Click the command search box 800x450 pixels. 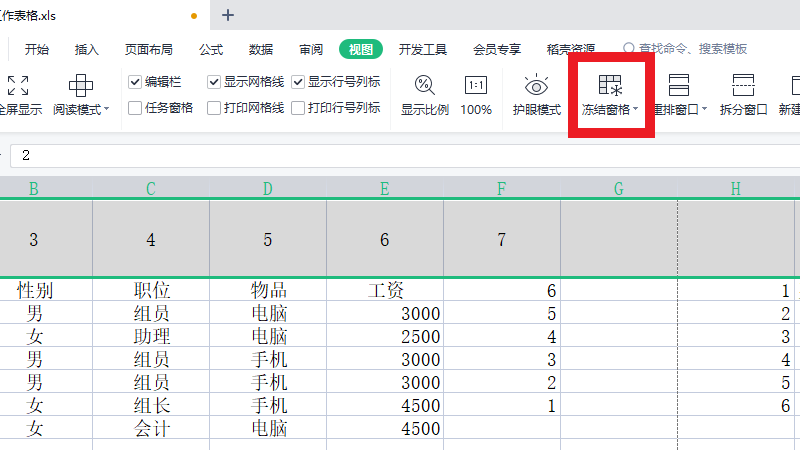coord(690,49)
